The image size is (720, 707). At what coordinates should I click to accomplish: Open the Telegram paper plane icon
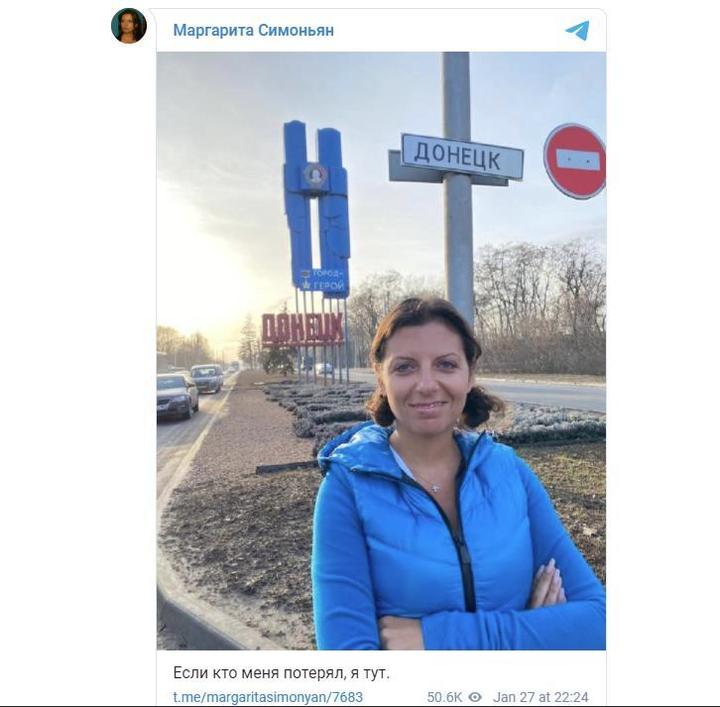pos(577,30)
